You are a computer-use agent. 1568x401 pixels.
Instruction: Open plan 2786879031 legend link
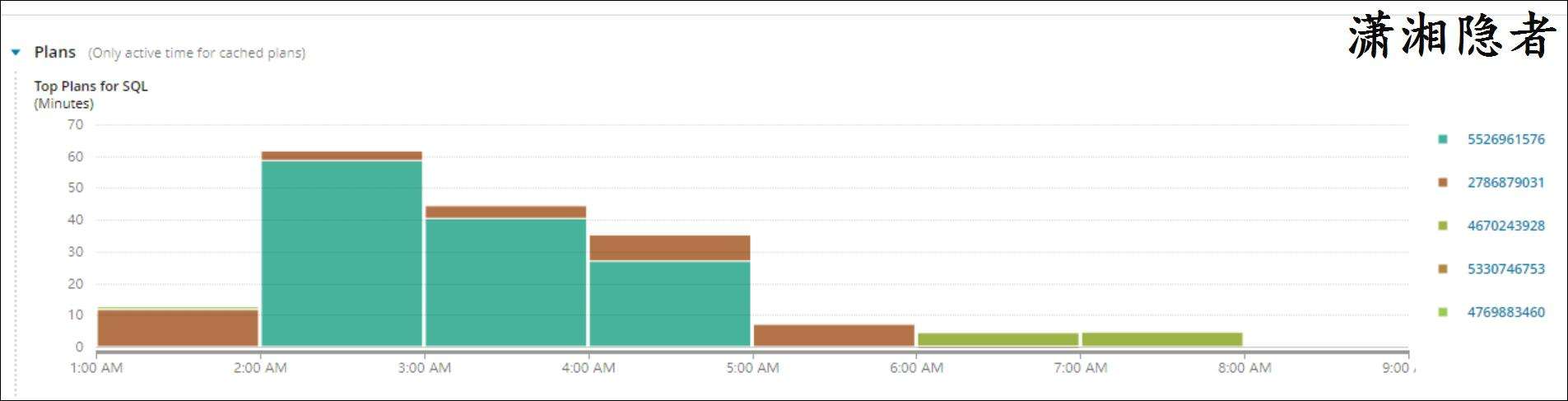[1505, 182]
